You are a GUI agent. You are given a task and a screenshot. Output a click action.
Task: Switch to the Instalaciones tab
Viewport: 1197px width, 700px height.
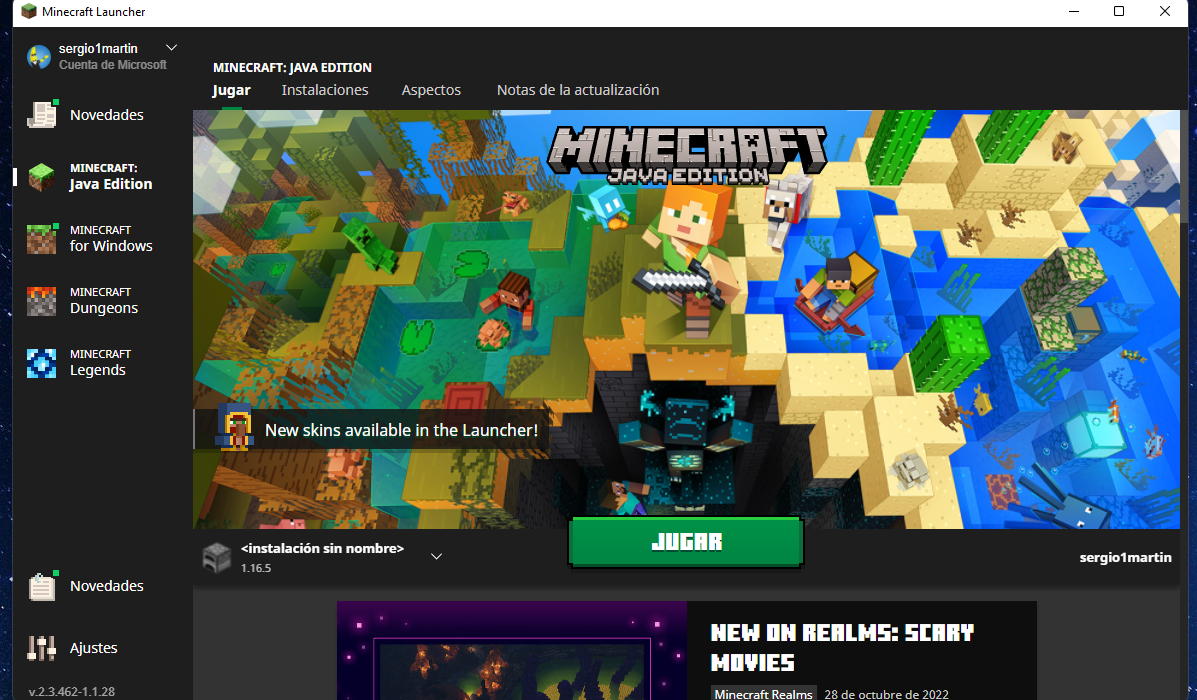tap(324, 90)
